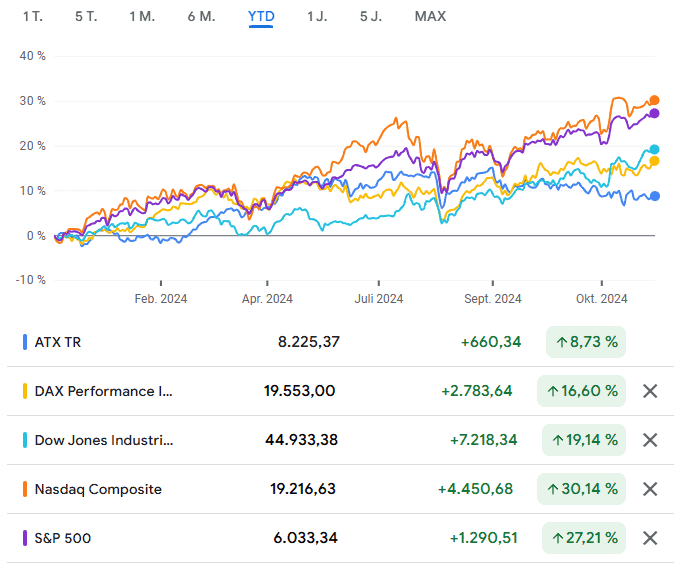The height and width of the screenshot is (572, 691).
Task: Click the purple S&P 500 endpoint dot
Action: 654,113
